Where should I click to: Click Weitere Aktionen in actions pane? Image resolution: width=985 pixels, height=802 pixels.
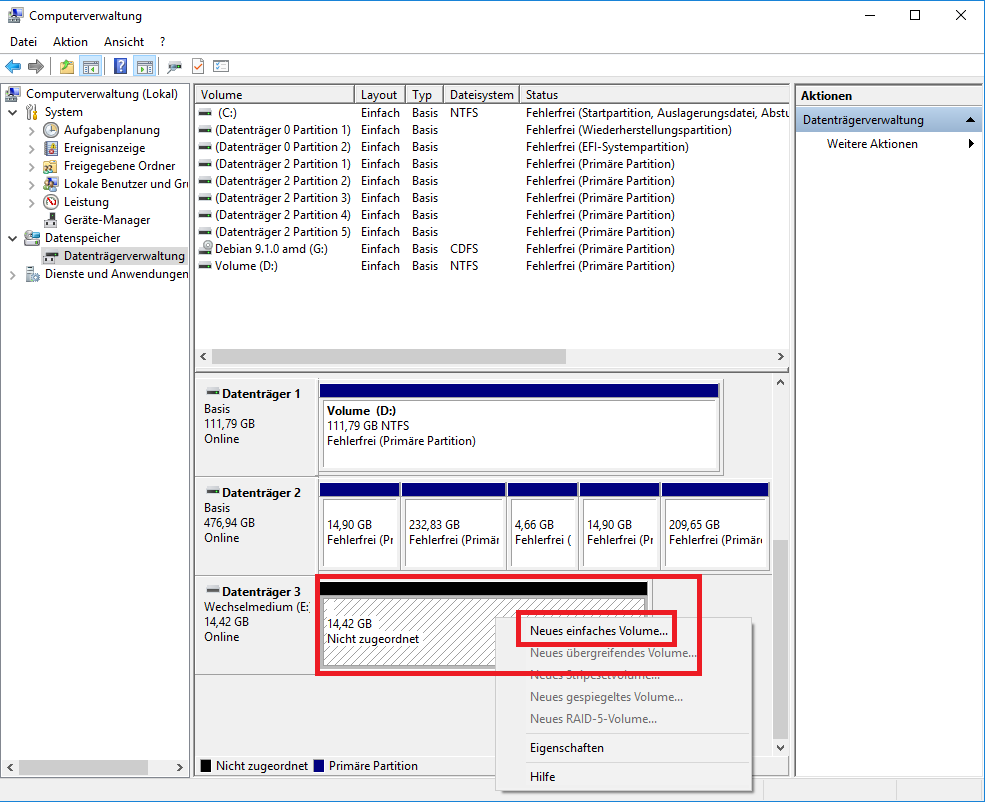coord(871,144)
